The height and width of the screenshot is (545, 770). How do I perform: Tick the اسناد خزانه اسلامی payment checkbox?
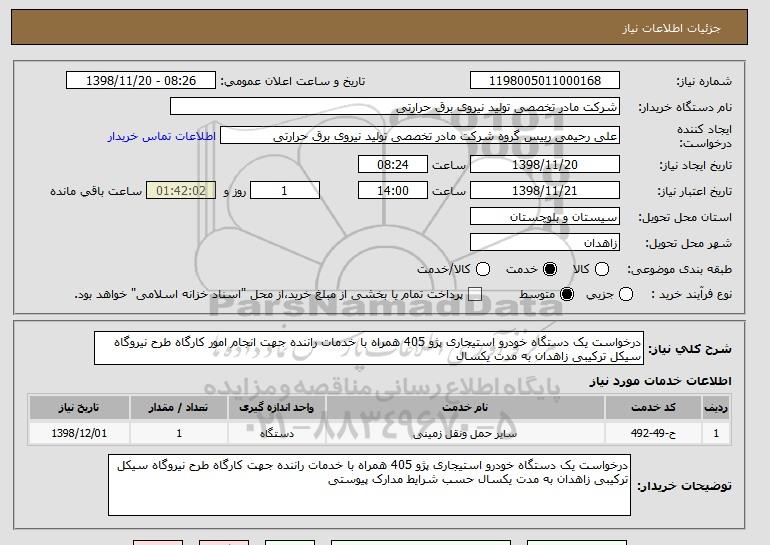pyautogui.click(x=475, y=294)
